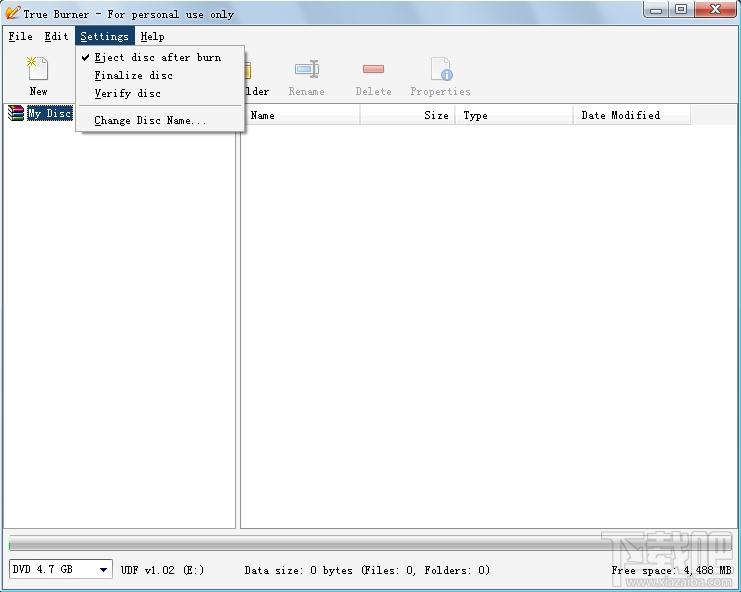Click the New project icon in toolbar

click(38, 69)
